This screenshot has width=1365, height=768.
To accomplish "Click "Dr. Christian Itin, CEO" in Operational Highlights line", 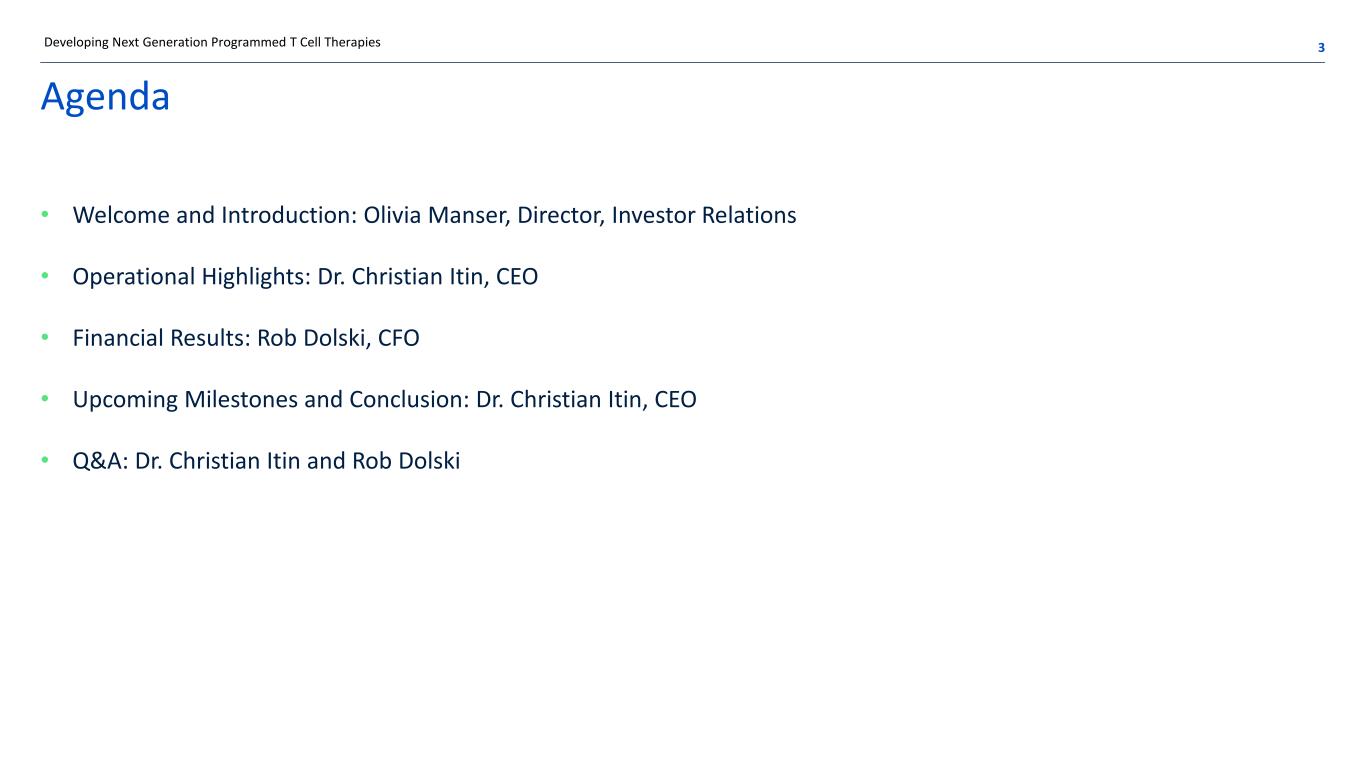I will pos(427,277).
